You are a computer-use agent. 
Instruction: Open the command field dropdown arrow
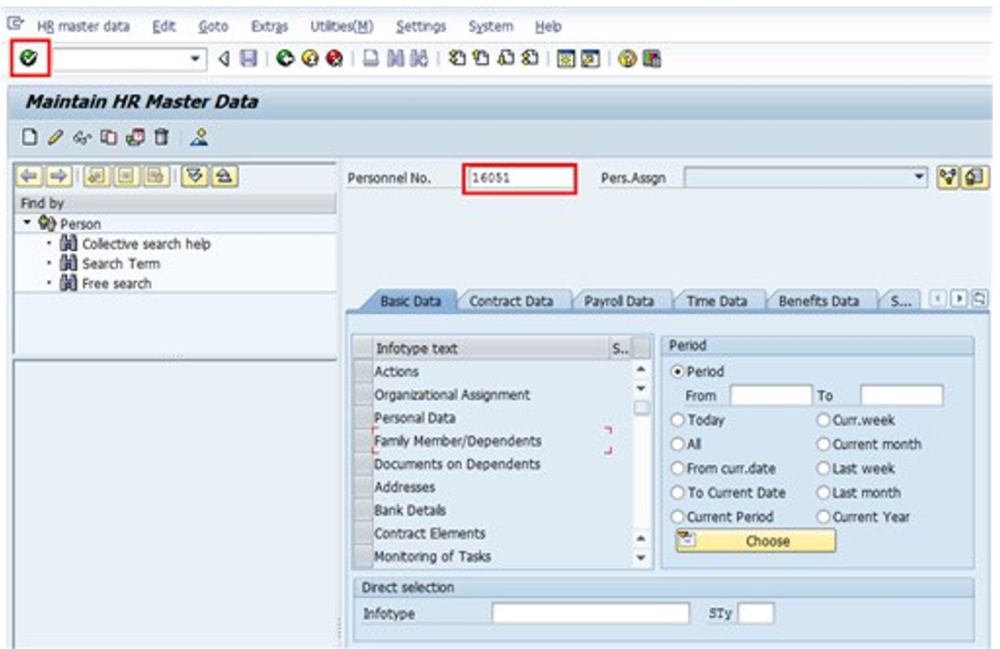(x=195, y=59)
